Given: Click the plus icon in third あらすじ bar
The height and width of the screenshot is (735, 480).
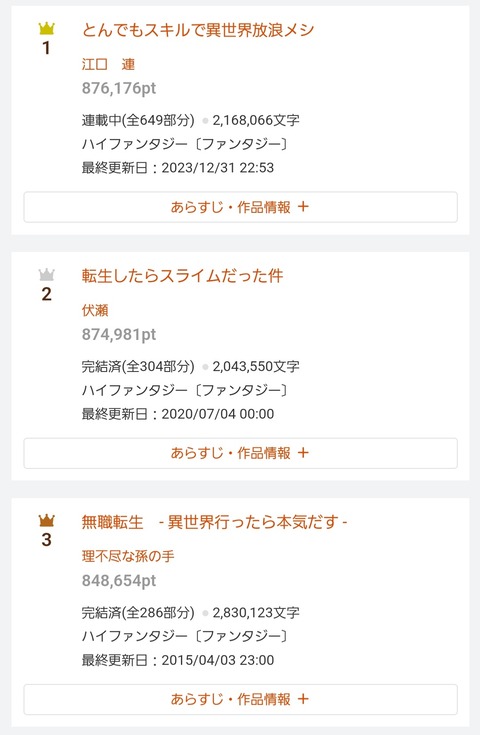Looking at the screenshot, I should coord(303,699).
